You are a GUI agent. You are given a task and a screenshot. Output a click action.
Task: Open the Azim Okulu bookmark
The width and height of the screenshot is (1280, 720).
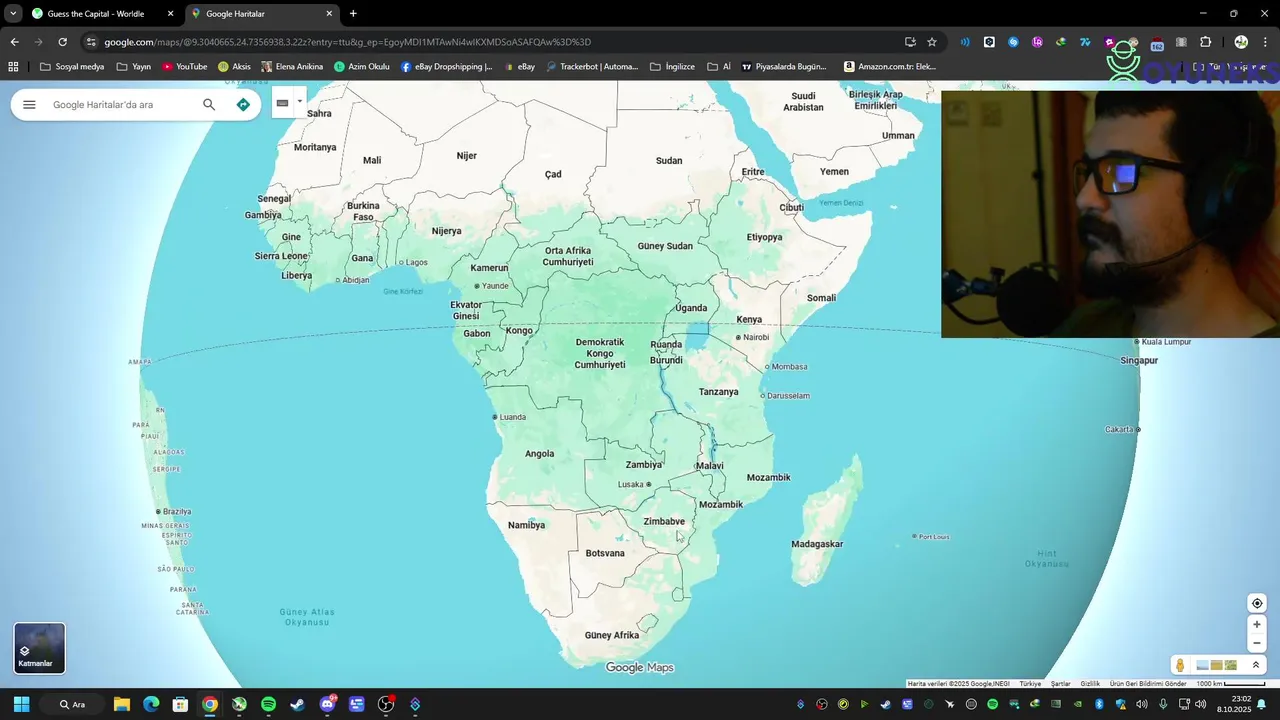tap(362, 67)
